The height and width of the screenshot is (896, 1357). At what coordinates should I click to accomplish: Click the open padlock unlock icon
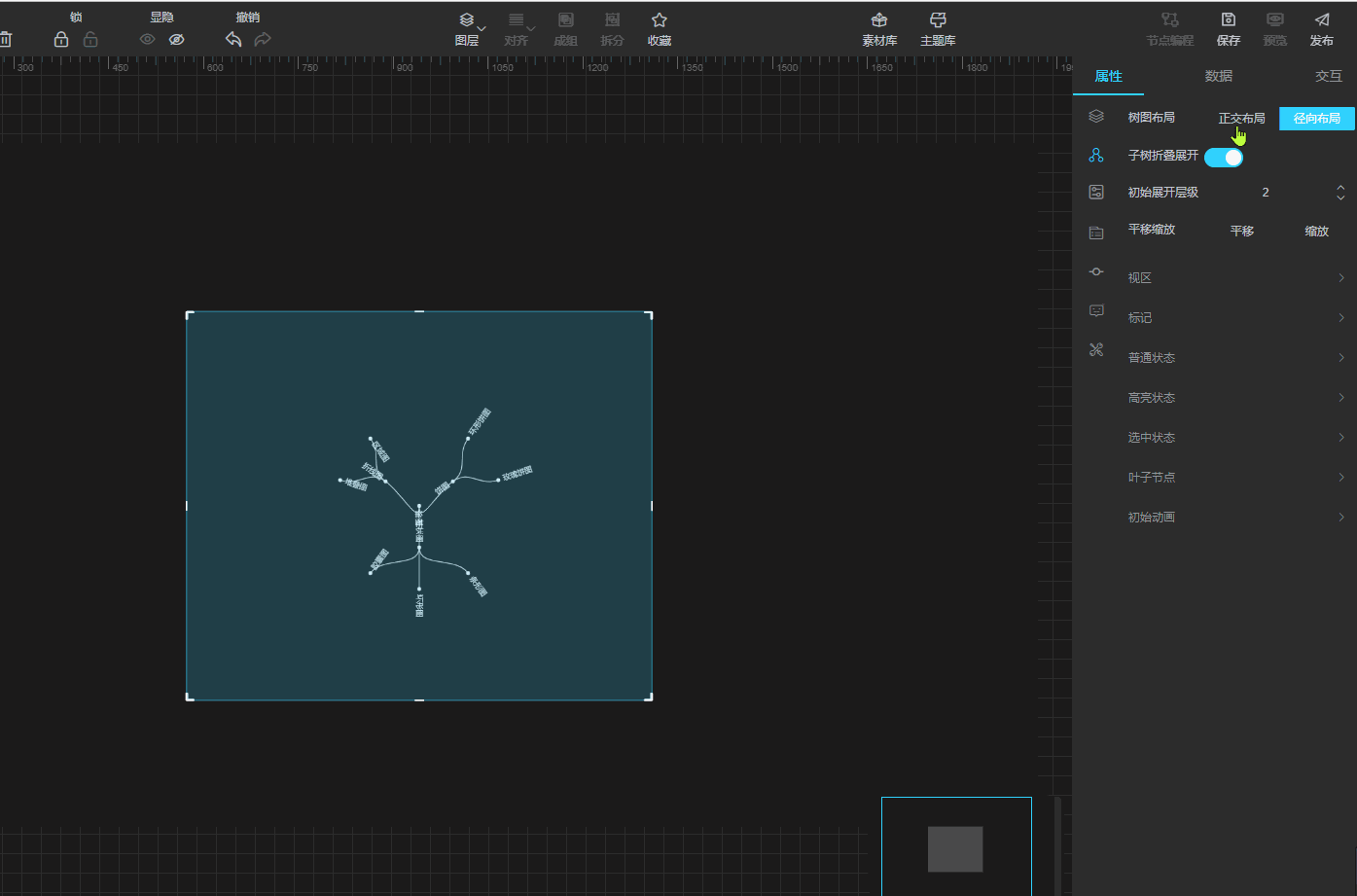tap(90, 40)
